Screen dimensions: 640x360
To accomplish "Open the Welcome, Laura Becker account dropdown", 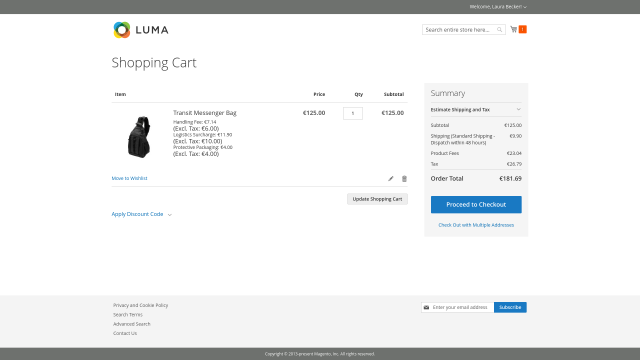I will (498, 7).
